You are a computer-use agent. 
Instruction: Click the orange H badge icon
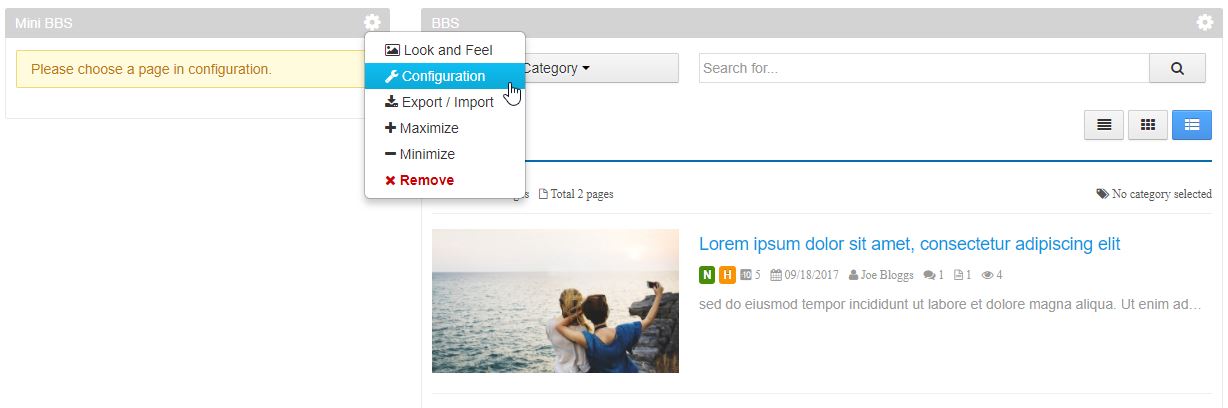[727, 275]
